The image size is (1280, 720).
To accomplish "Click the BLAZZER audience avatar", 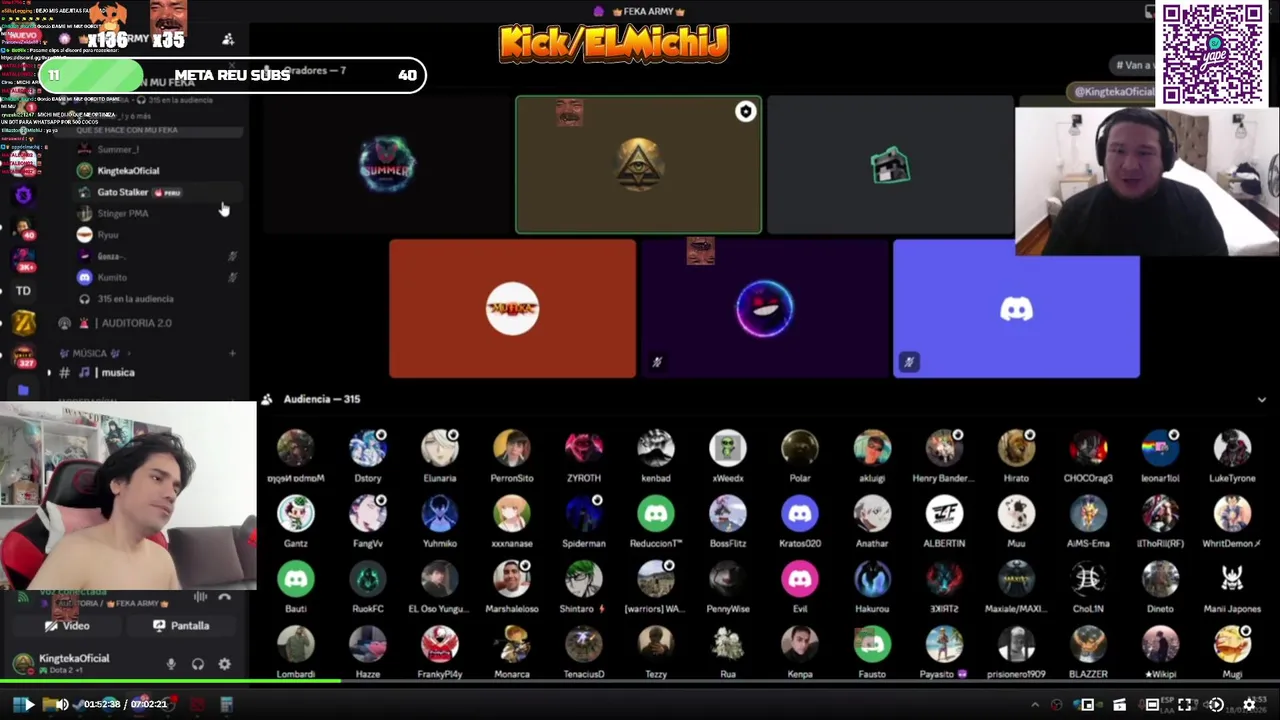I will 1088,645.
